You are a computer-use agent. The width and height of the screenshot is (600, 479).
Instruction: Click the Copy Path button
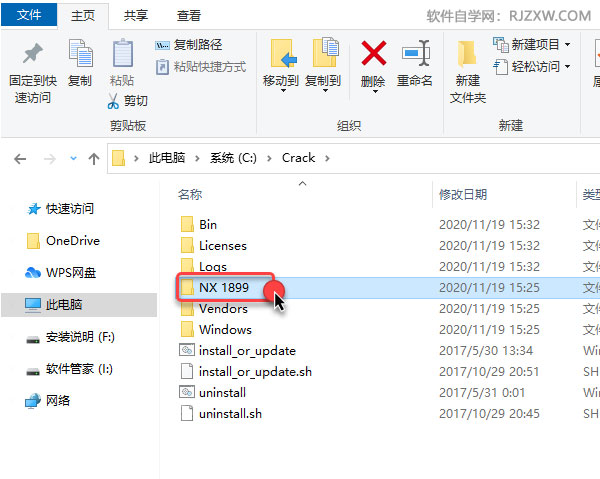click(189, 45)
